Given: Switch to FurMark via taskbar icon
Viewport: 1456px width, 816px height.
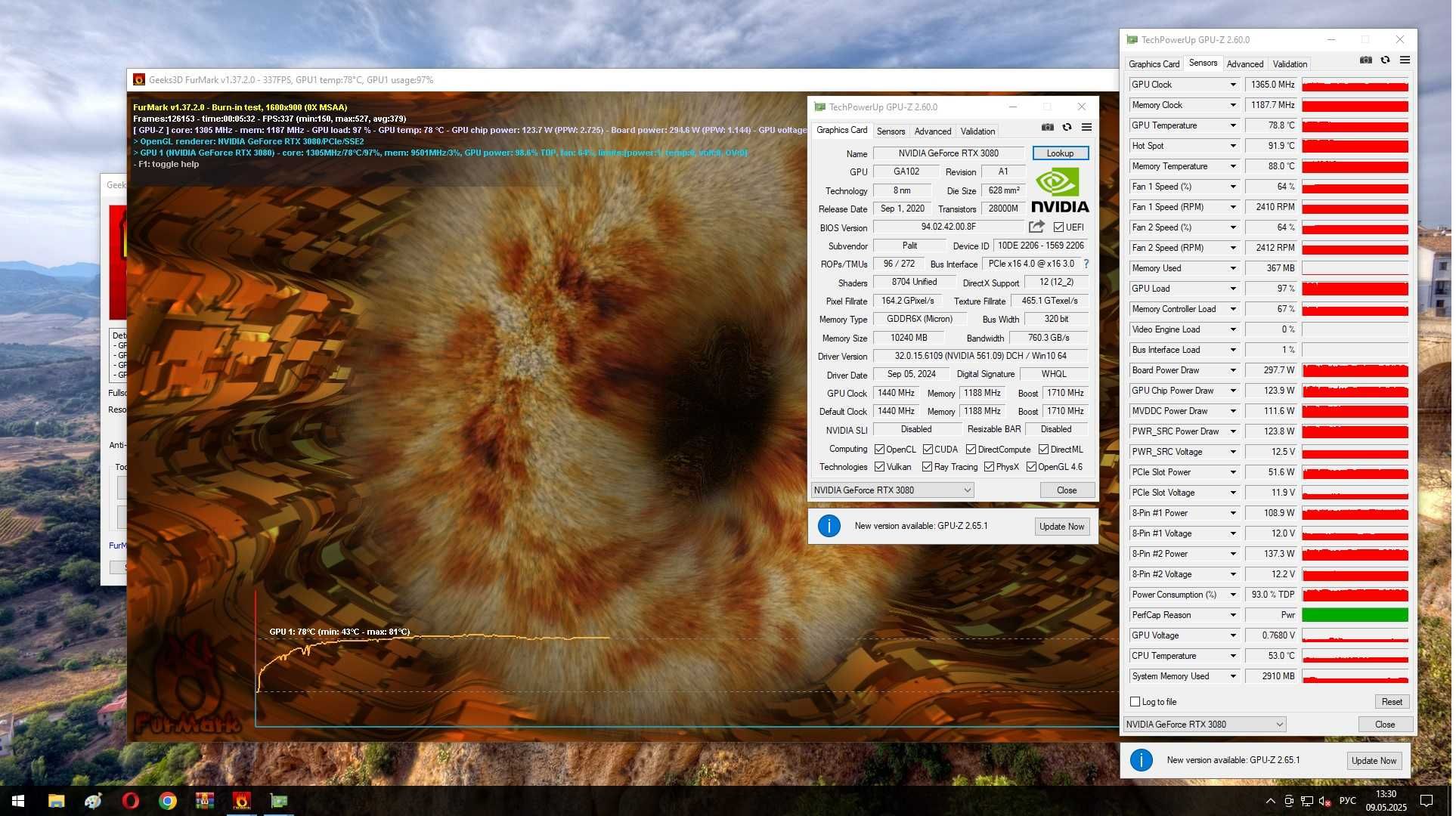Looking at the screenshot, I should click(x=242, y=802).
